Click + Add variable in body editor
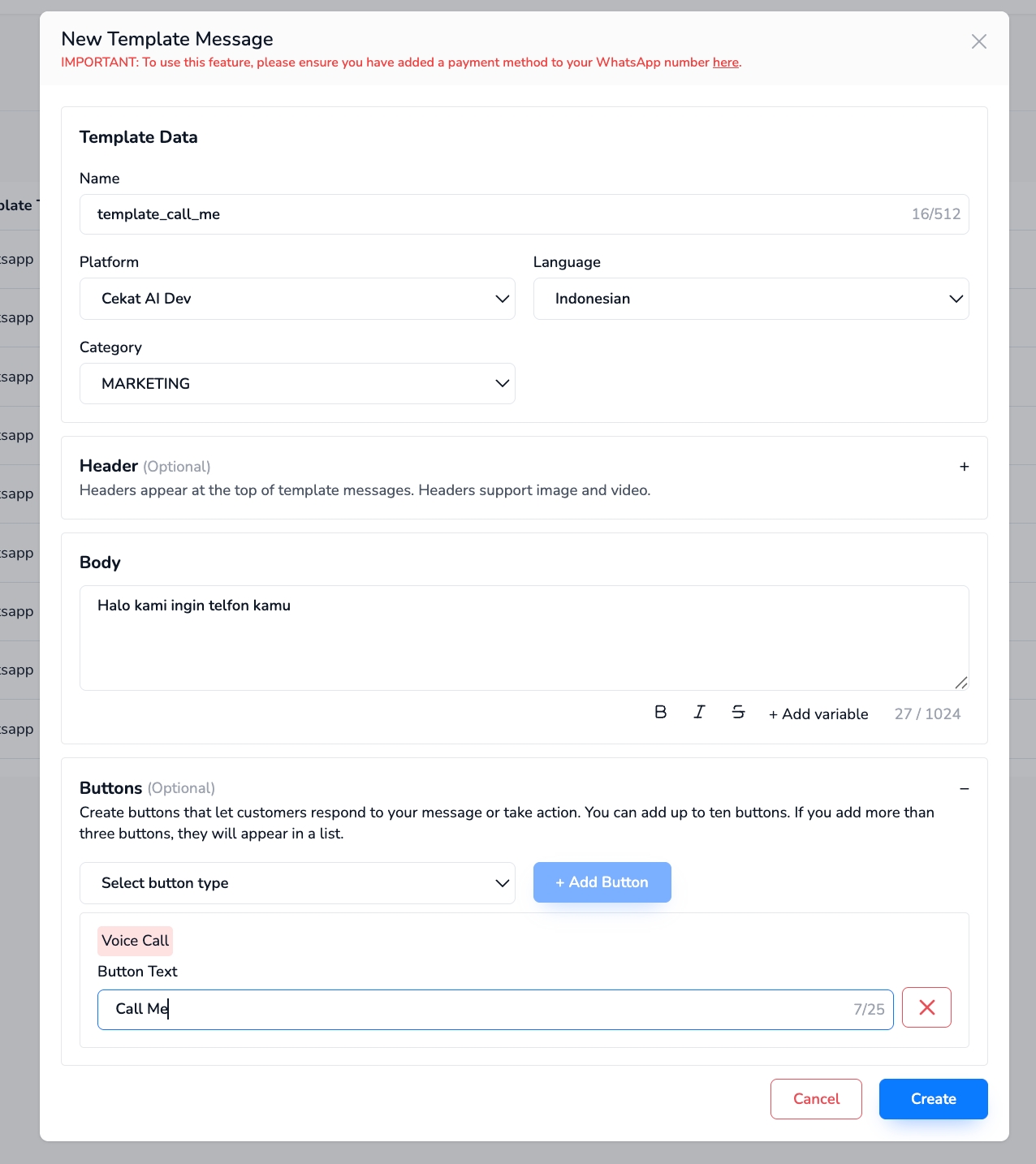The width and height of the screenshot is (1036, 1164). click(818, 714)
